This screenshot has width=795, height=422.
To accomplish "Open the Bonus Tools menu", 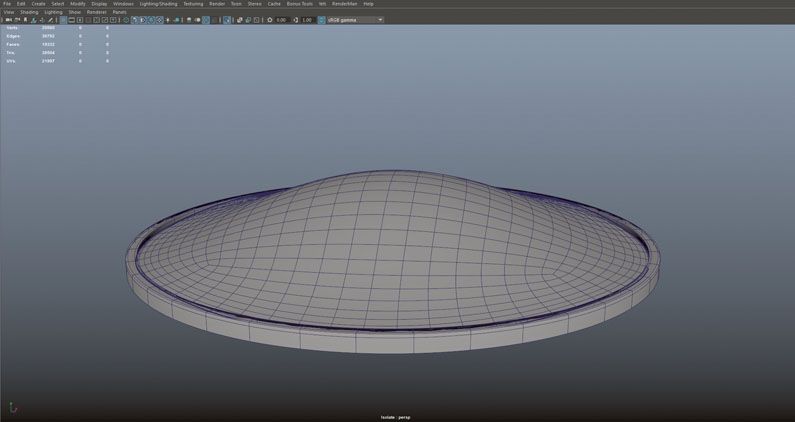I will (x=300, y=4).
